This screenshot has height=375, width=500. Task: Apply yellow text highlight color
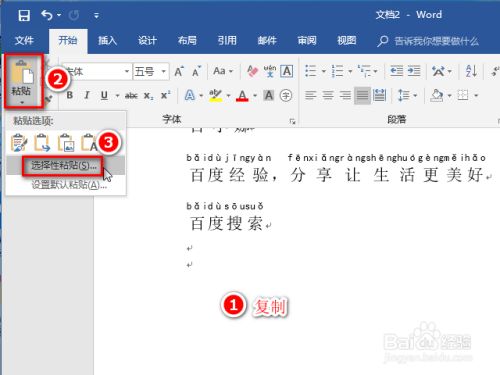click(x=215, y=96)
